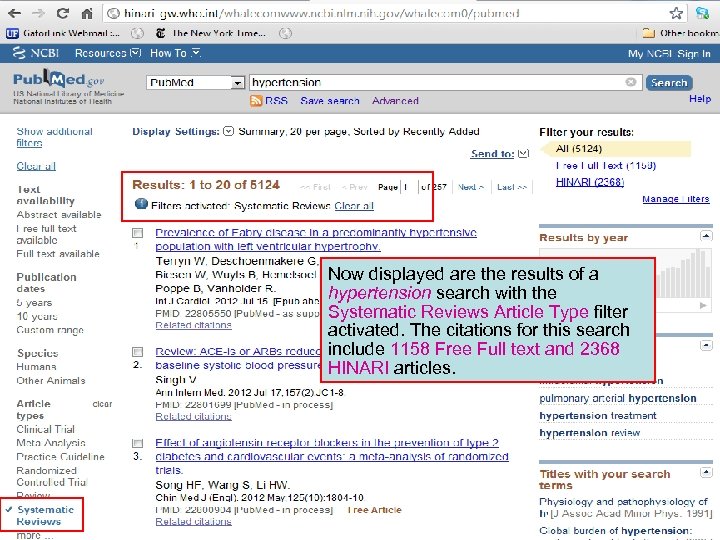Filter publication dates to 5 years
This screenshot has height=540, width=720.
point(34,303)
